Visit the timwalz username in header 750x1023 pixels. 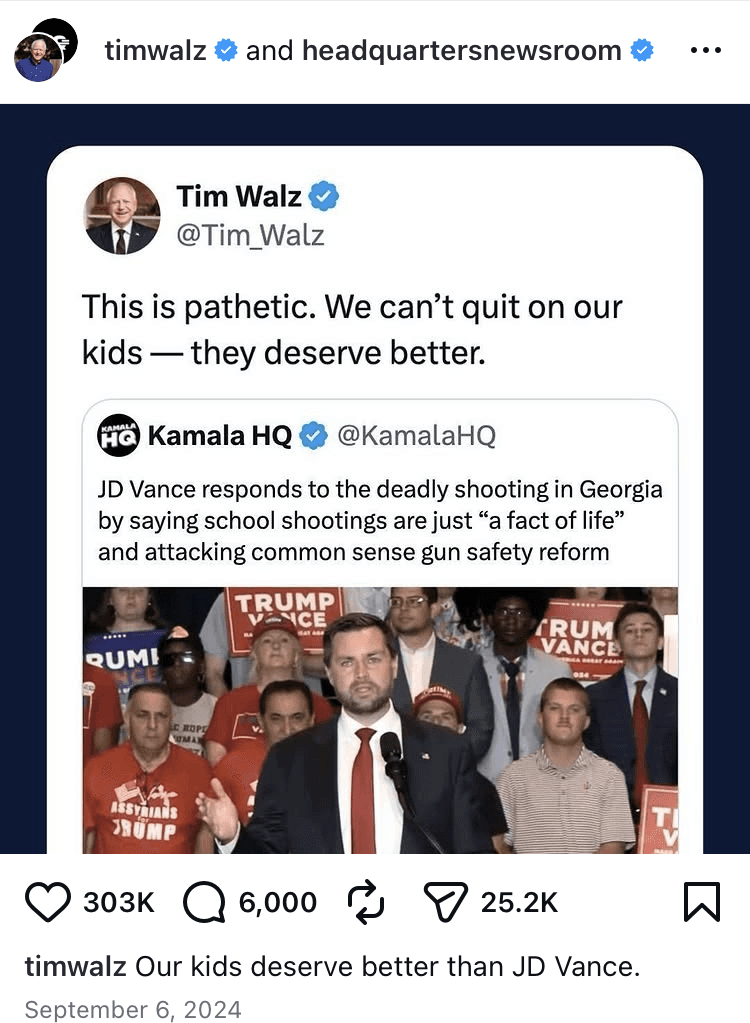coord(155,50)
